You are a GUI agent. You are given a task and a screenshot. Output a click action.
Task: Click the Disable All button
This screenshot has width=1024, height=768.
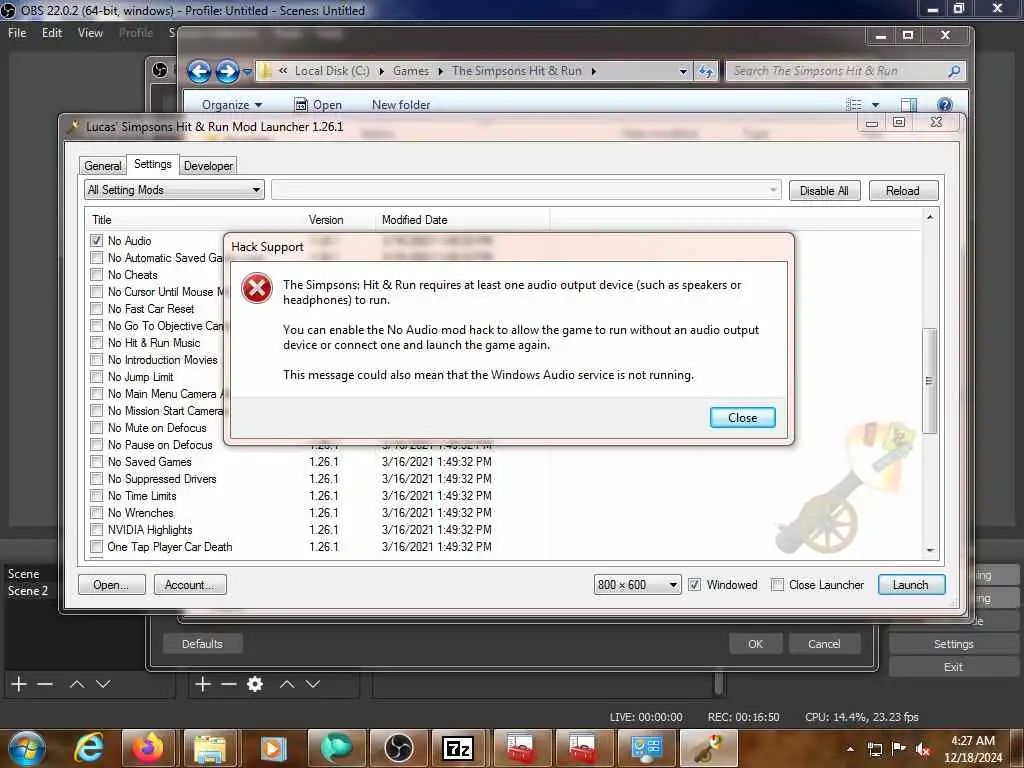pyautogui.click(x=824, y=191)
